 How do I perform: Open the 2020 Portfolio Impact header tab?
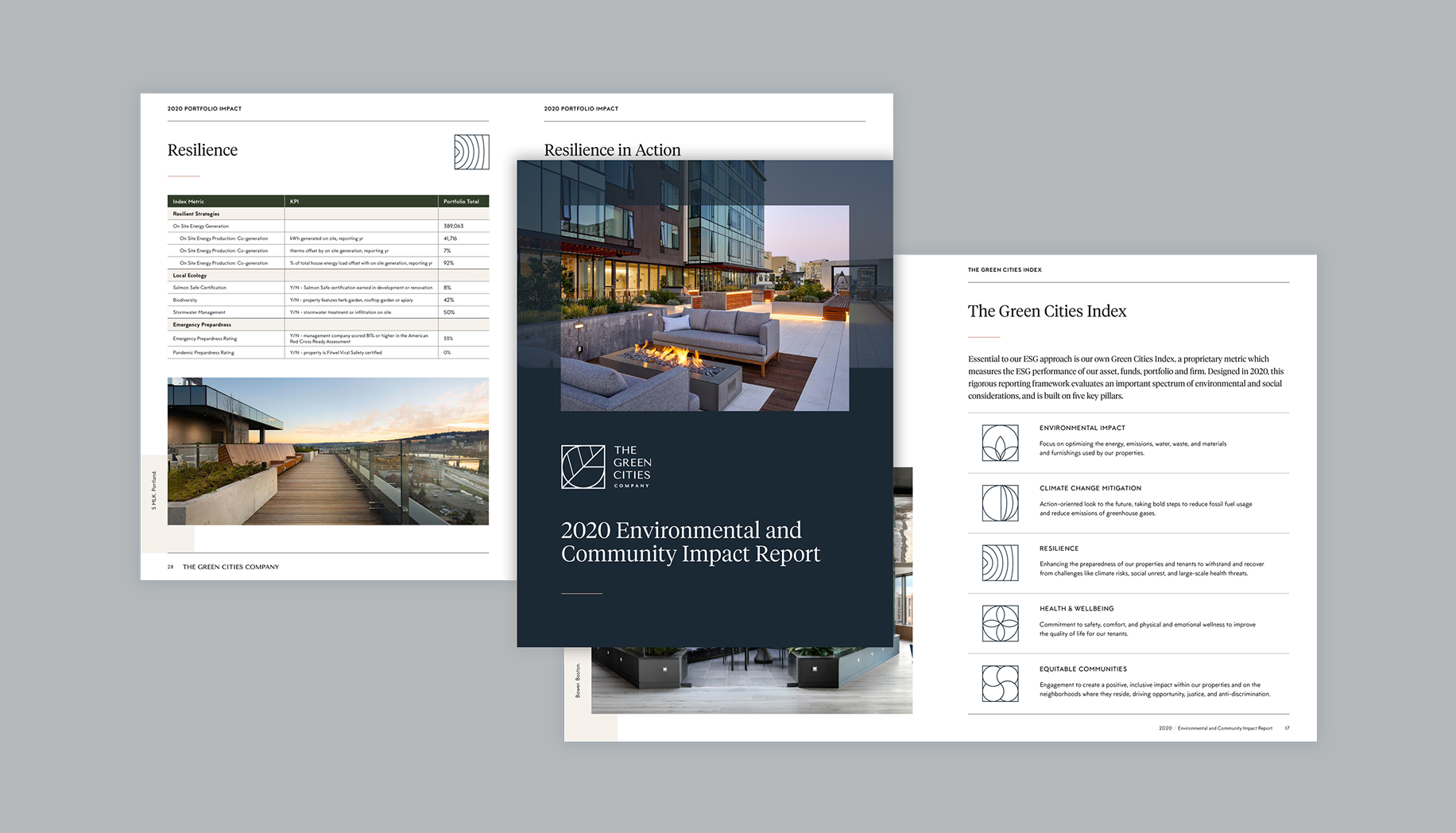[203, 109]
